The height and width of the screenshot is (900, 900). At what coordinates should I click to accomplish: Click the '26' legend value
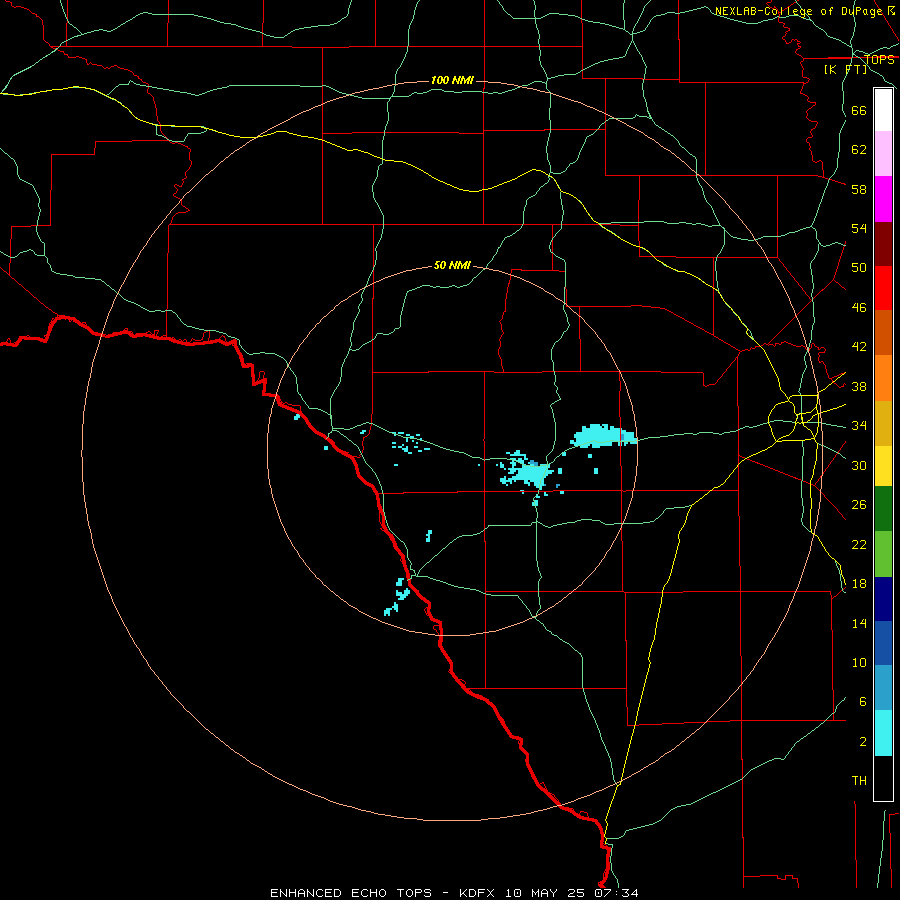point(859,505)
